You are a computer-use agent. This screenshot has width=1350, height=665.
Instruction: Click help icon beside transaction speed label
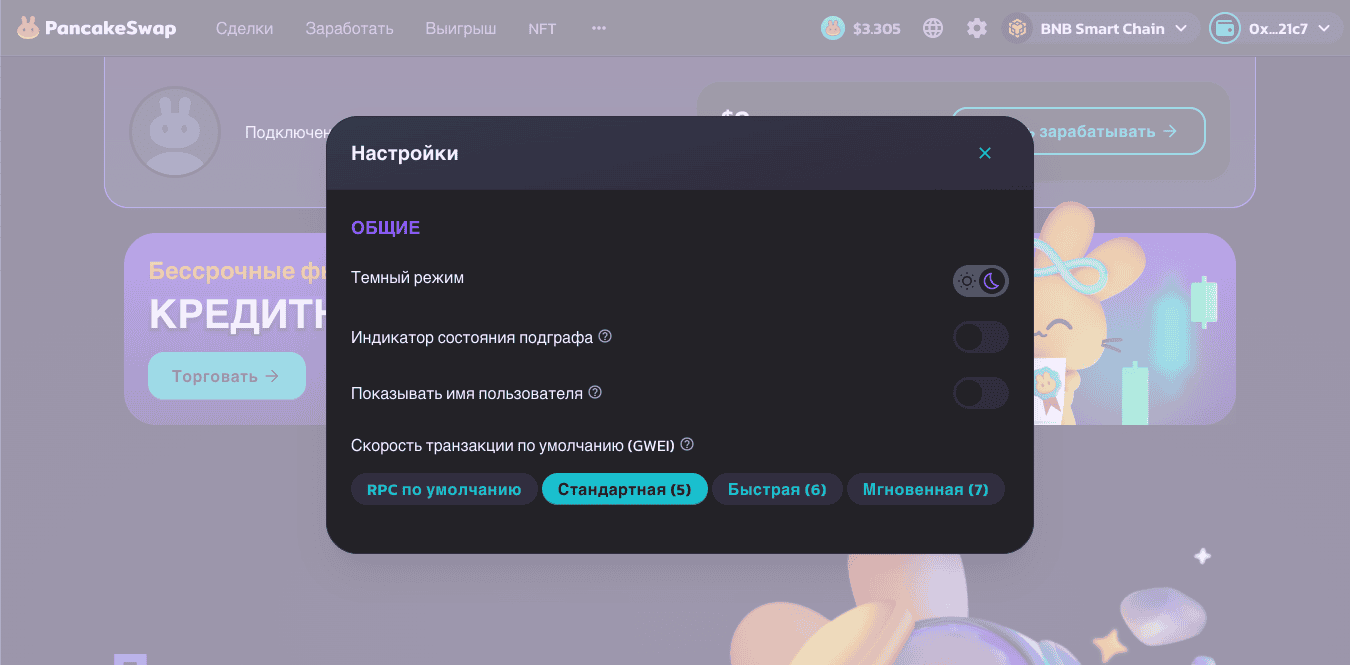pos(687,445)
